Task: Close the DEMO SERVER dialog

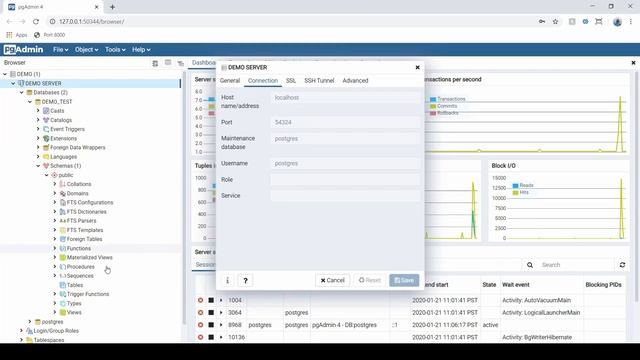Action: pos(417,67)
